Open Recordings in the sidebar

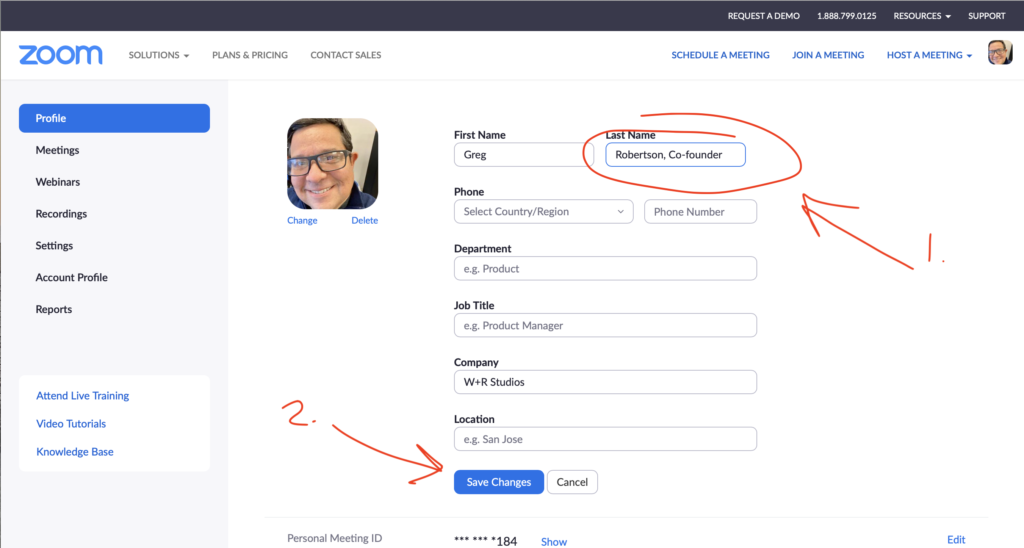[x=61, y=214]
